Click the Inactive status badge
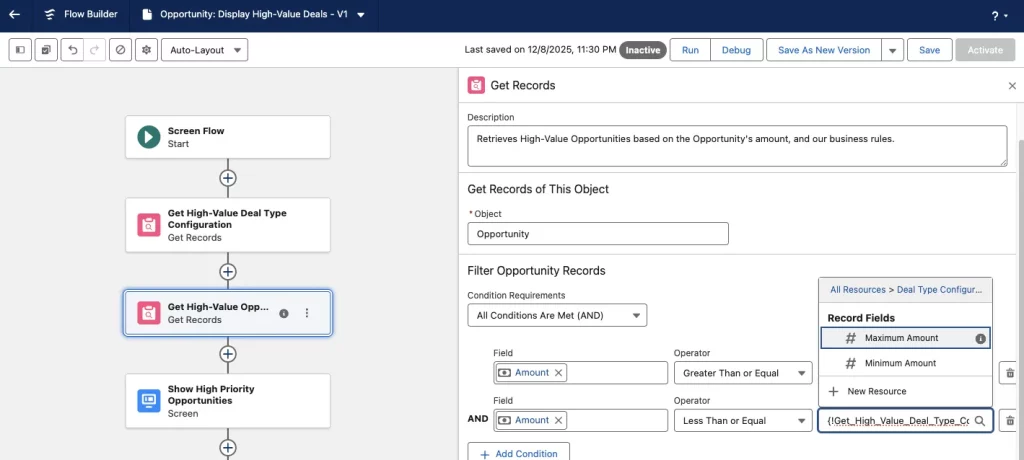The image size is (1024, 460). tap(643, 50)
